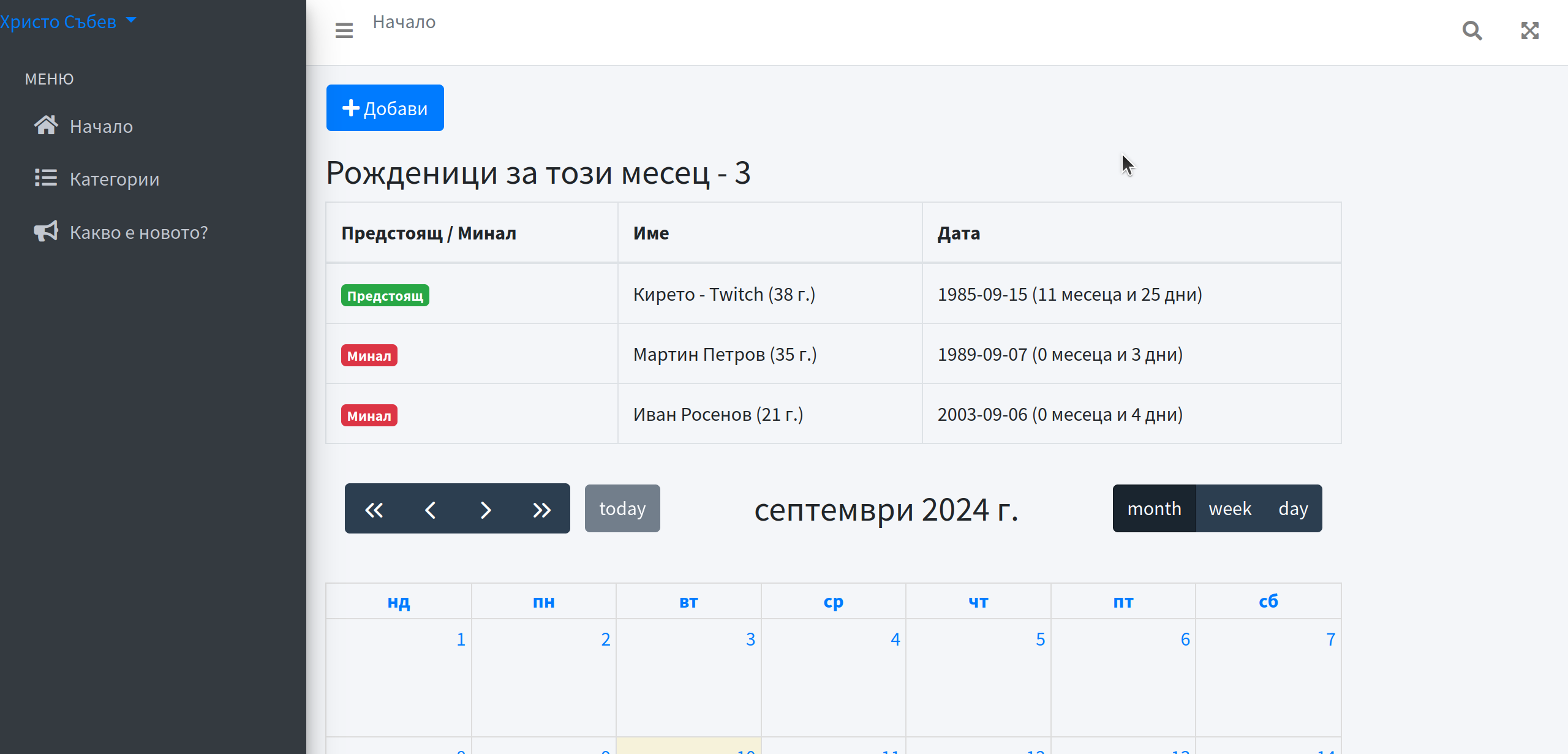
Task: Switch the calendar to month view
Action: tap(1154, 508)
